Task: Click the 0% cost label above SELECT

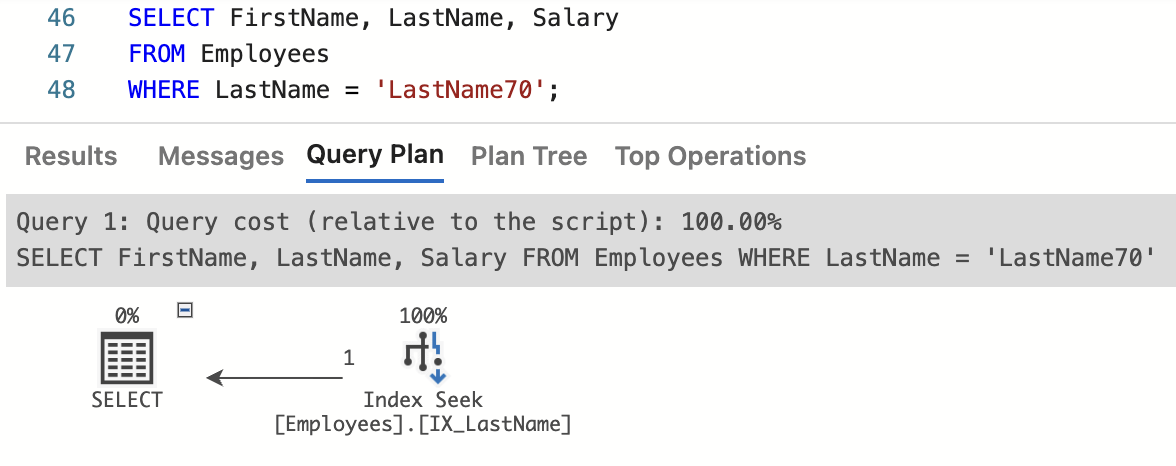Action: (127, 316)
